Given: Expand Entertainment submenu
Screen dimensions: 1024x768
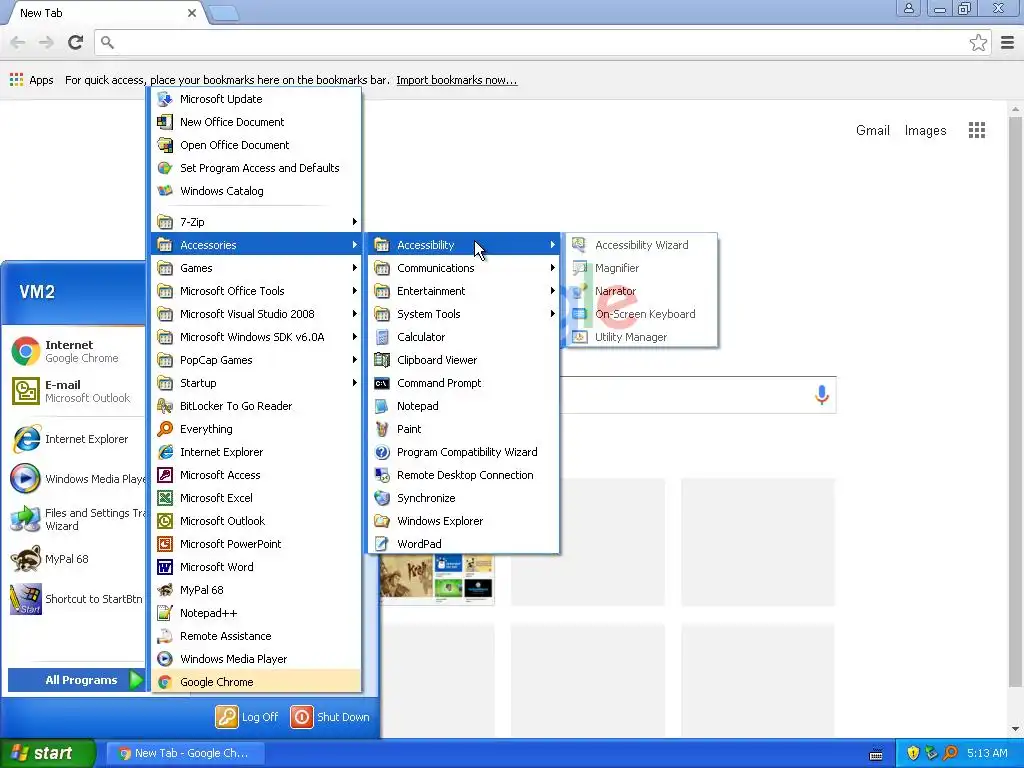Looking at the screenshot, I should [x=464, y=291].
